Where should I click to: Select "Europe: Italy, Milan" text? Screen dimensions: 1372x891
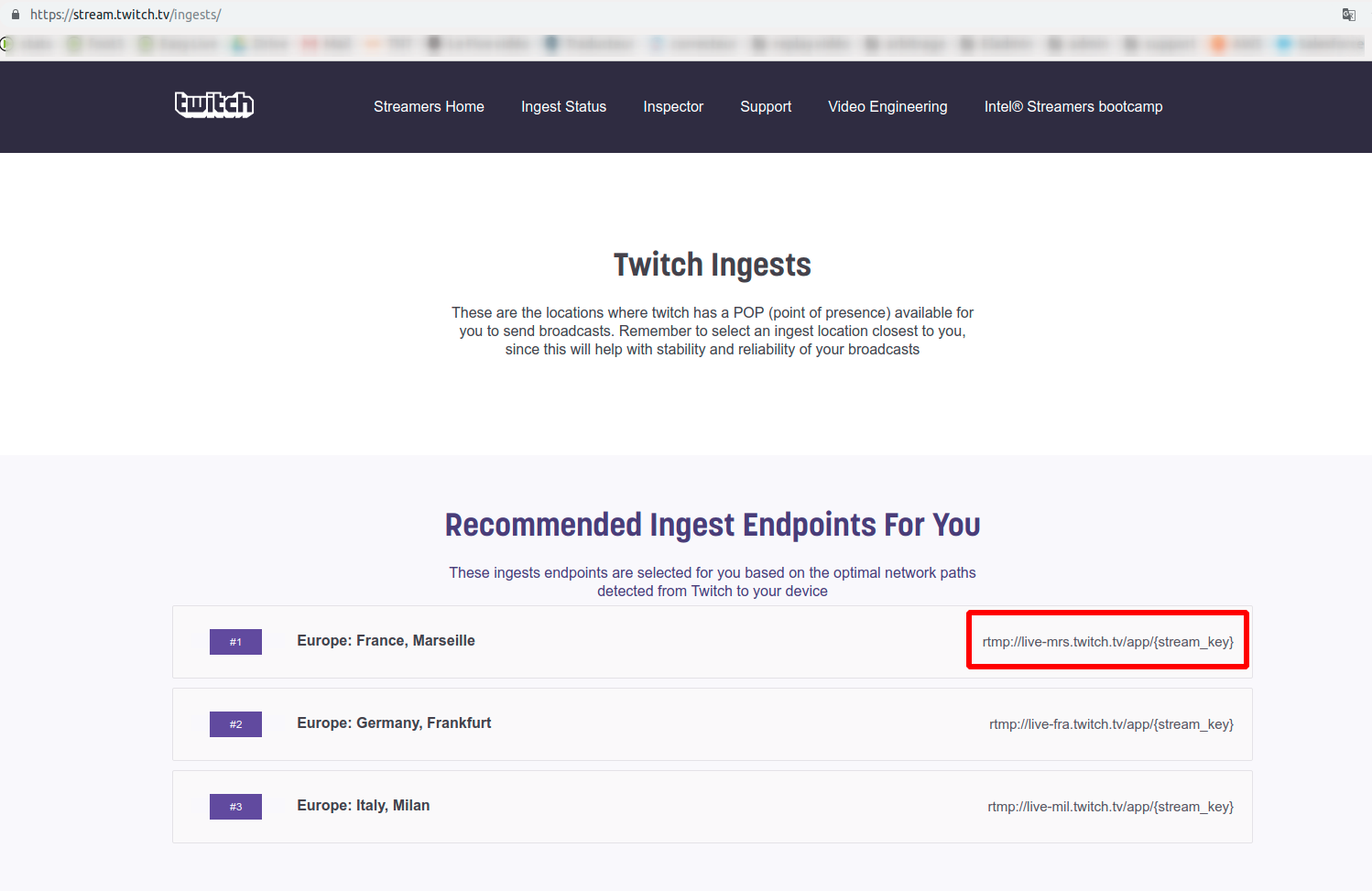(x=363, y=806)
